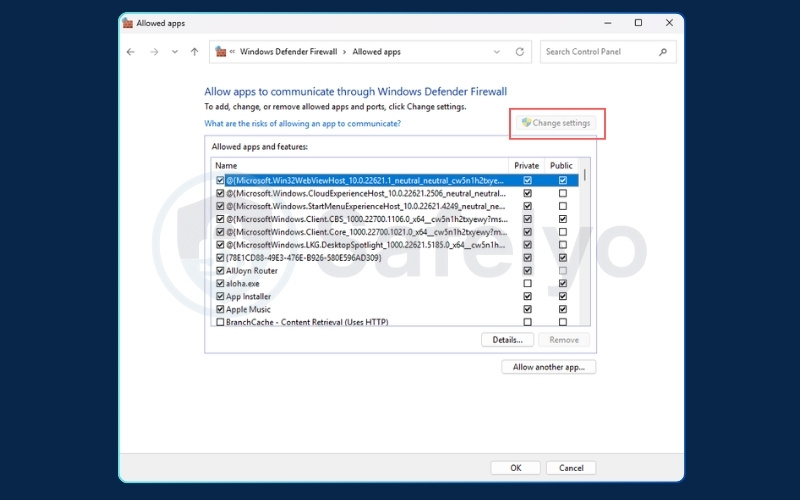The width and height of the screenshot is (800, 500).
Task: Open the risks of allowing an app link
Action: click(x=303, y=123)
